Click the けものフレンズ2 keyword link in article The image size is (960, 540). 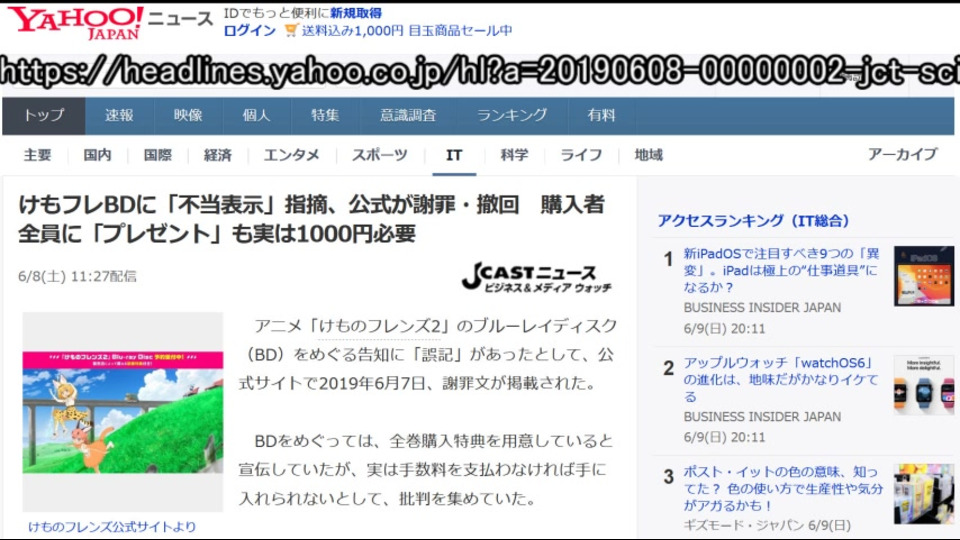tap(380, 326)
